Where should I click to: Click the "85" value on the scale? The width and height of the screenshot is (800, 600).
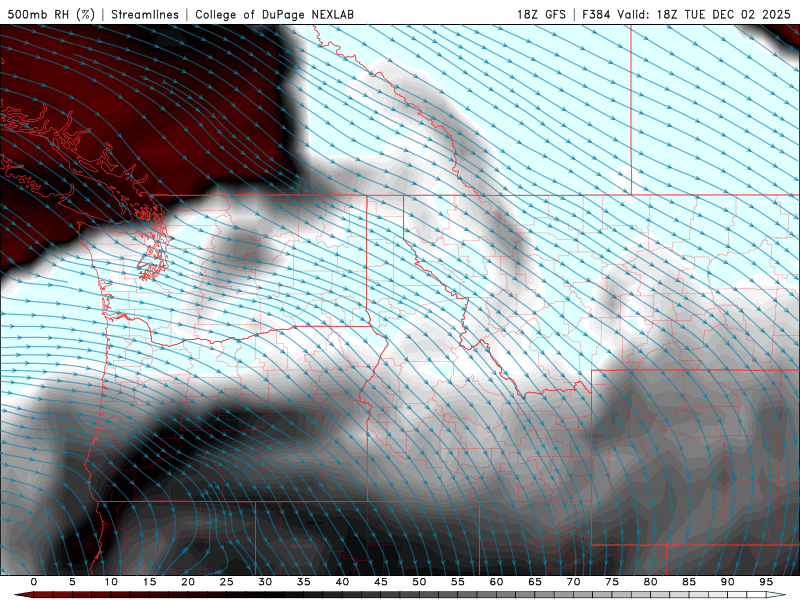pyautogui.click(x=688, y=582)
